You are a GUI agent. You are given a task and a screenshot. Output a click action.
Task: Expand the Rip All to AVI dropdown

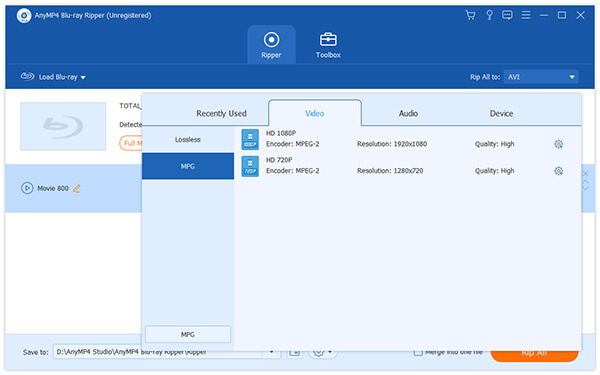[x=541, y=77]
